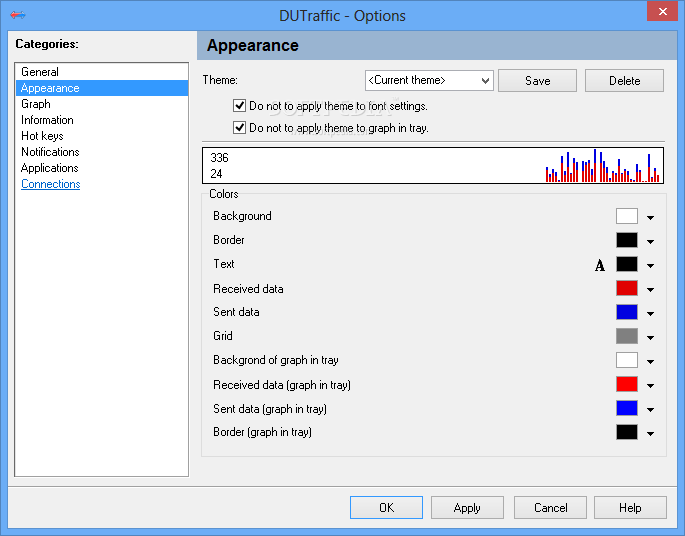
Task: Click the gray Grid color swatch
Action: click(626, 336)
